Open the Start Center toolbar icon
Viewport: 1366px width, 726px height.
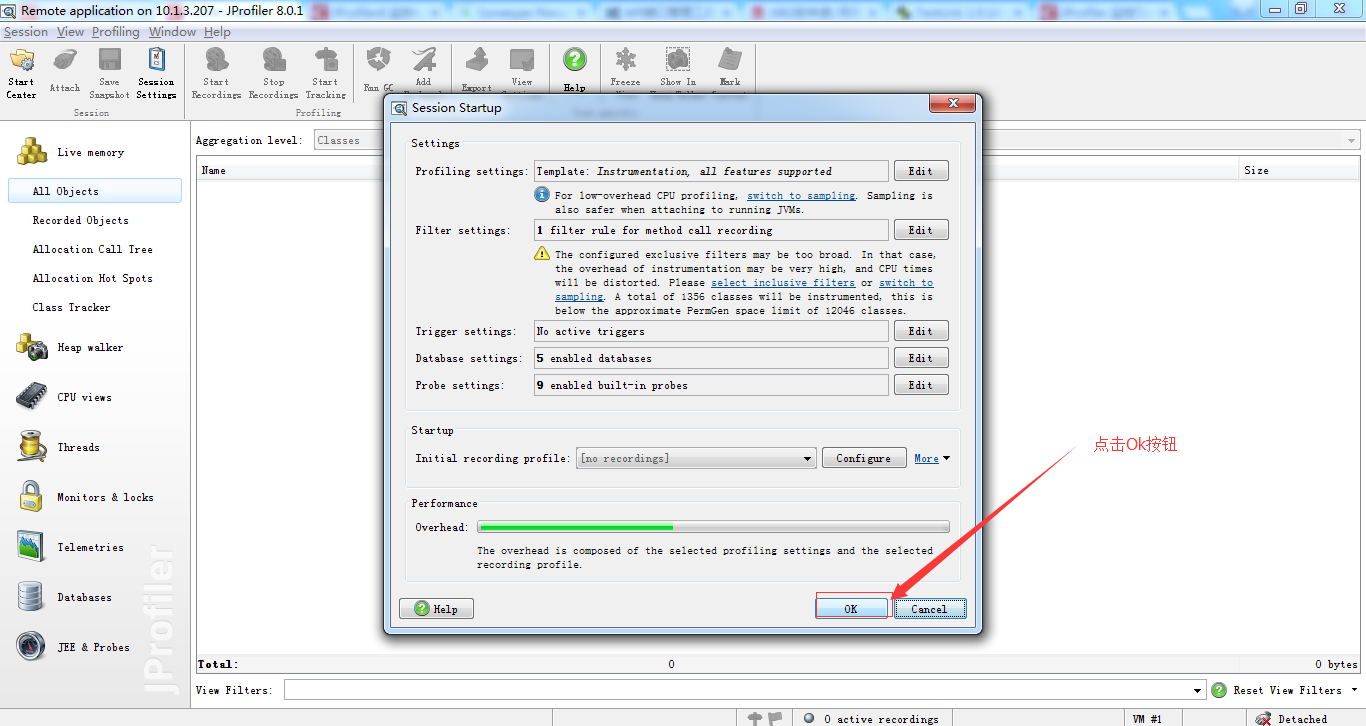21,73
